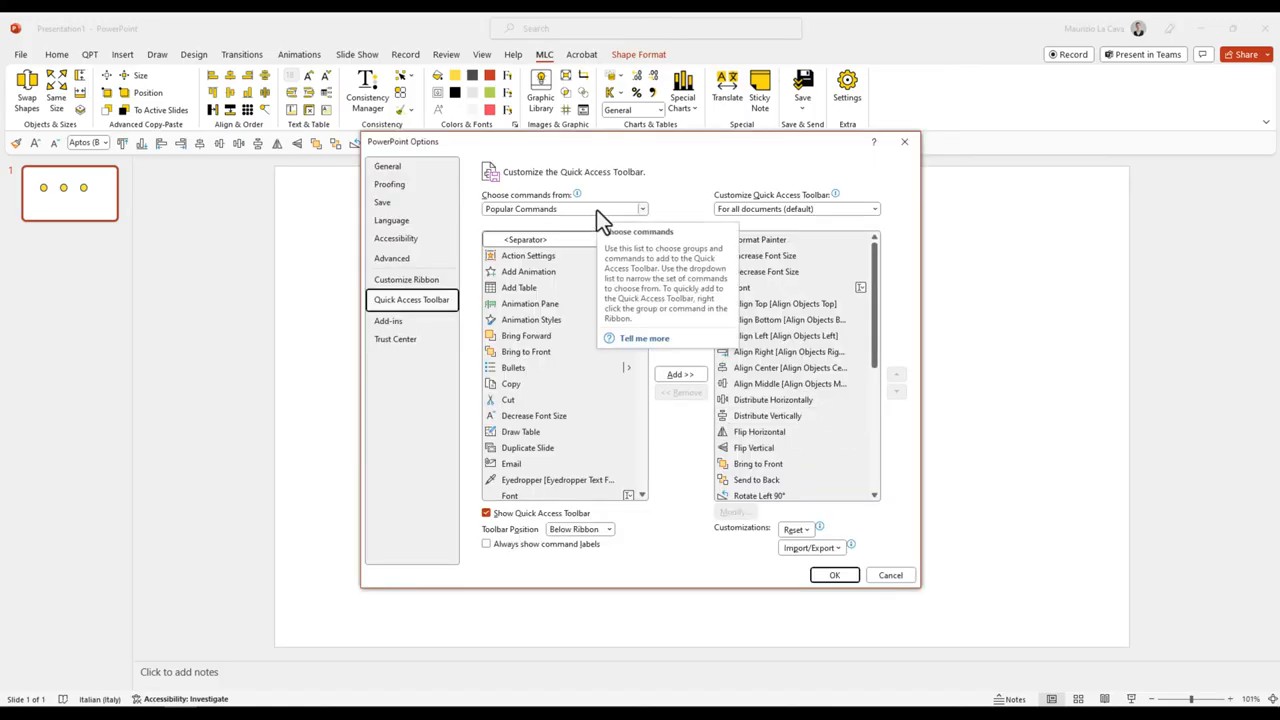
Task: Select slide 1 thumbnail
Action: (70, 193)
